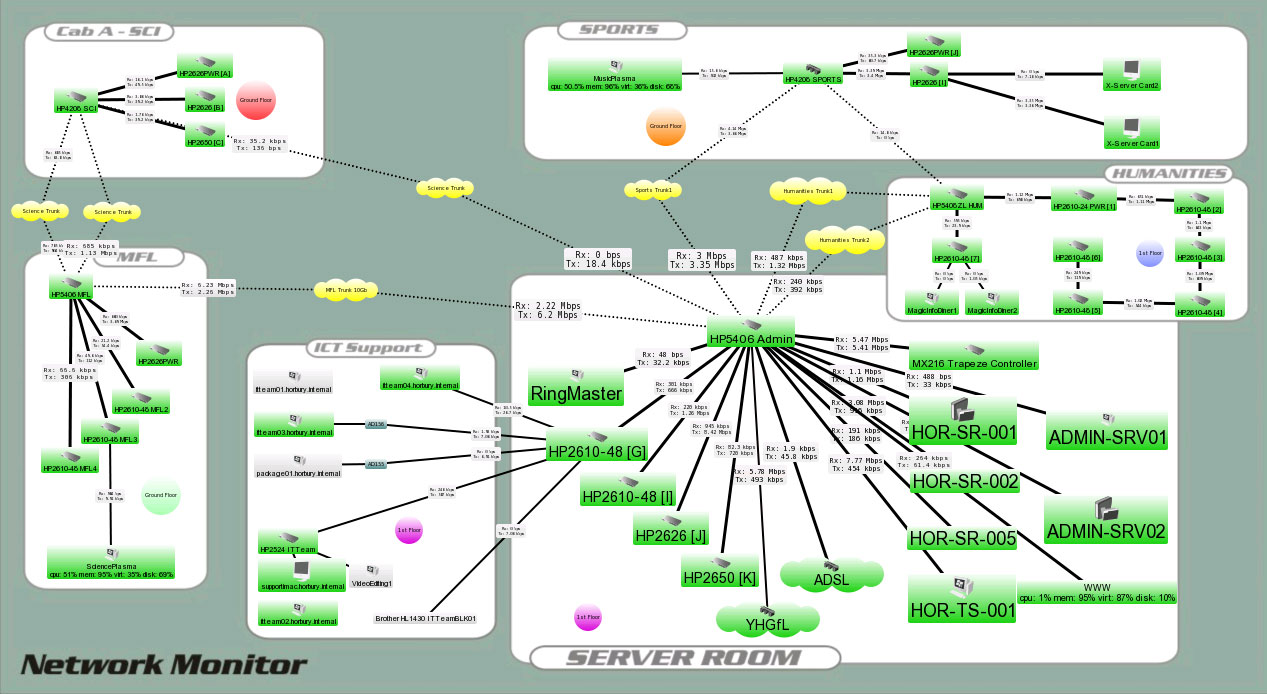Open the HP2626PWR [A] switch node

click(x=204, y=66)
